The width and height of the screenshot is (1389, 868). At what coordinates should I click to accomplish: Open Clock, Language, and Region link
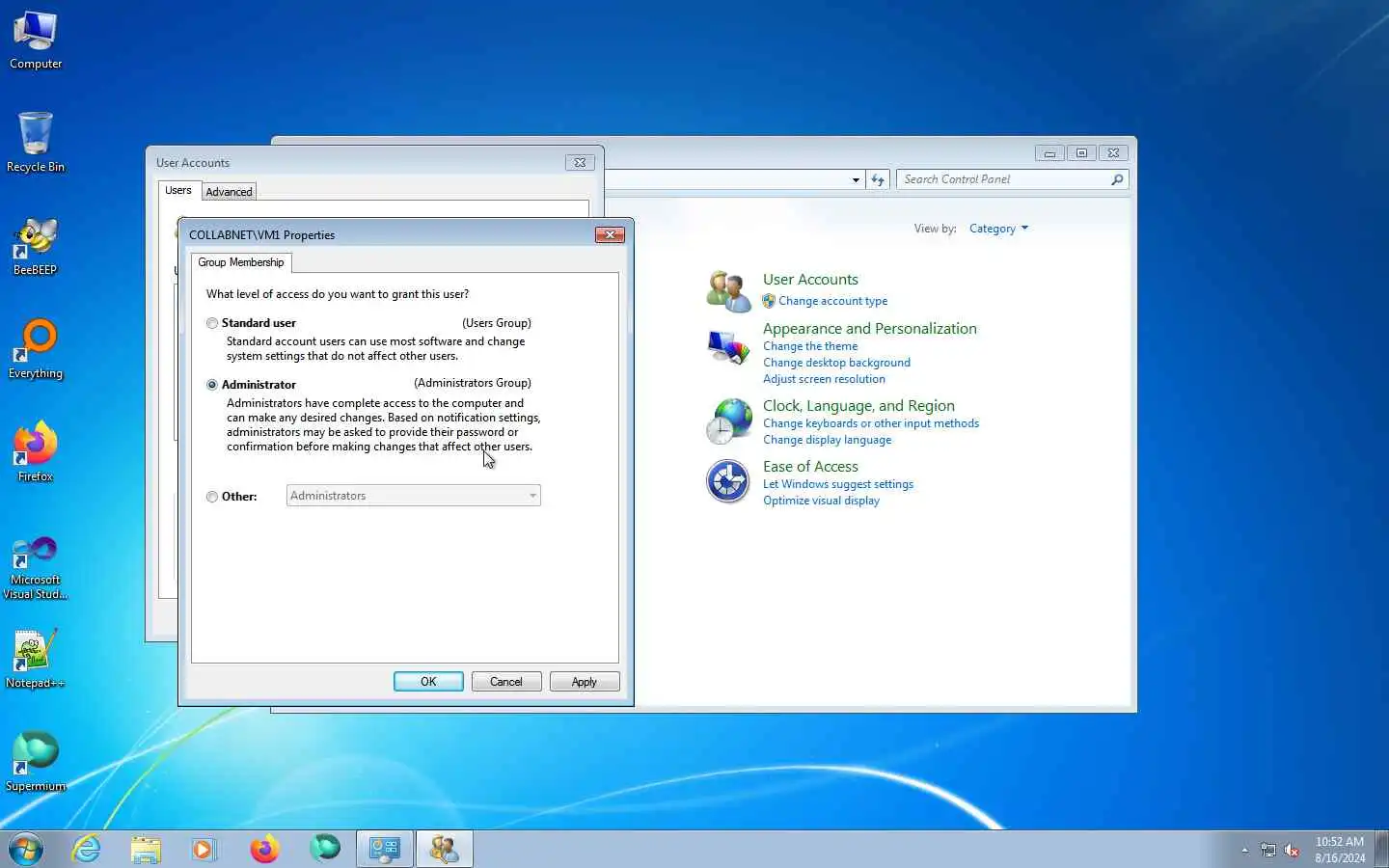tap(858, 406)
